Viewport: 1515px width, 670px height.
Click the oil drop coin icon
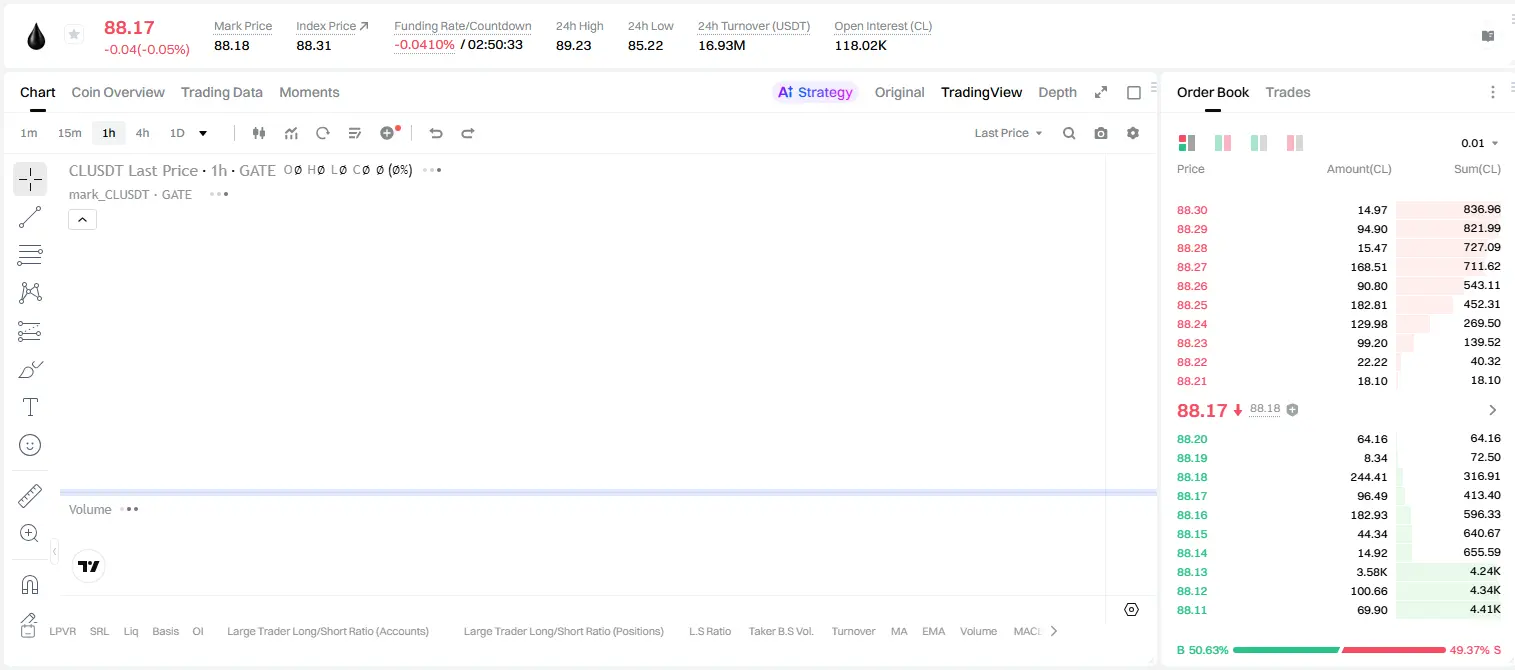click(37, 36)
